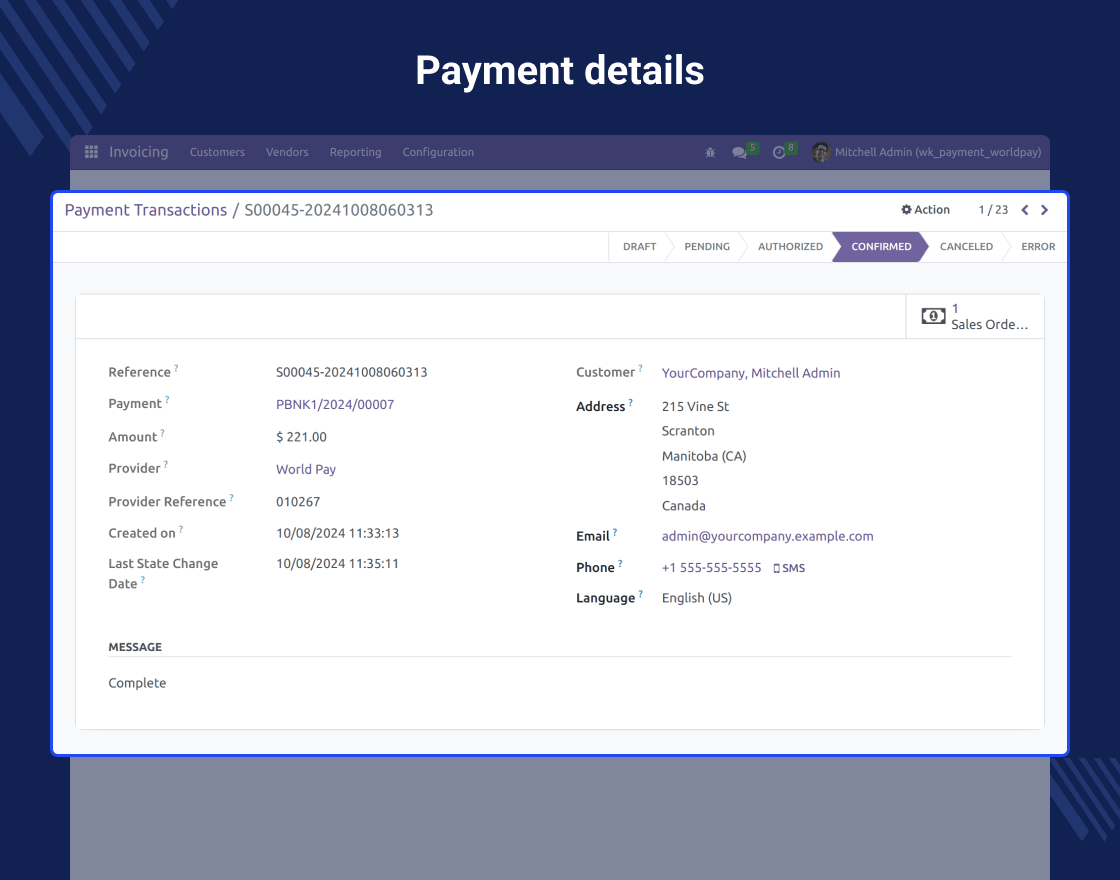Go to previous record with left arrow
The height and width of the screenshot is (880, 1120).
point(1024,210)
